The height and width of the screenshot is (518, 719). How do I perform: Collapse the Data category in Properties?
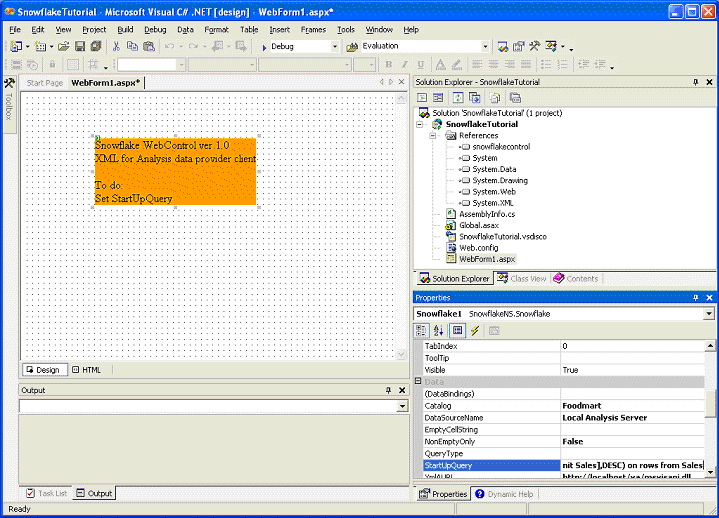pyautogui.click(x=418, y=381)
